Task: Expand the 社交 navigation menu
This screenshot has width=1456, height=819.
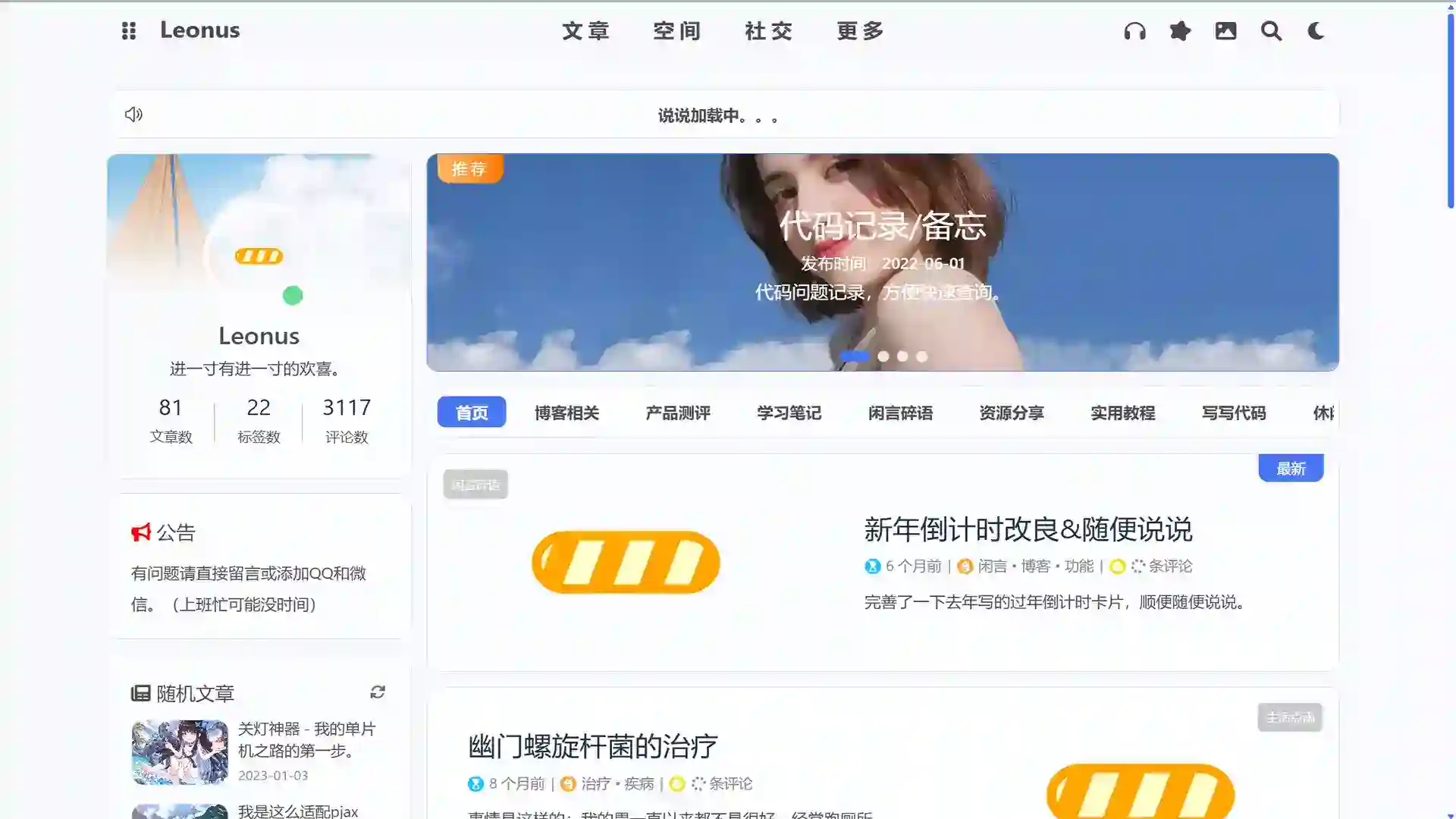Action: pyautogui.click(x=768, y=31)
